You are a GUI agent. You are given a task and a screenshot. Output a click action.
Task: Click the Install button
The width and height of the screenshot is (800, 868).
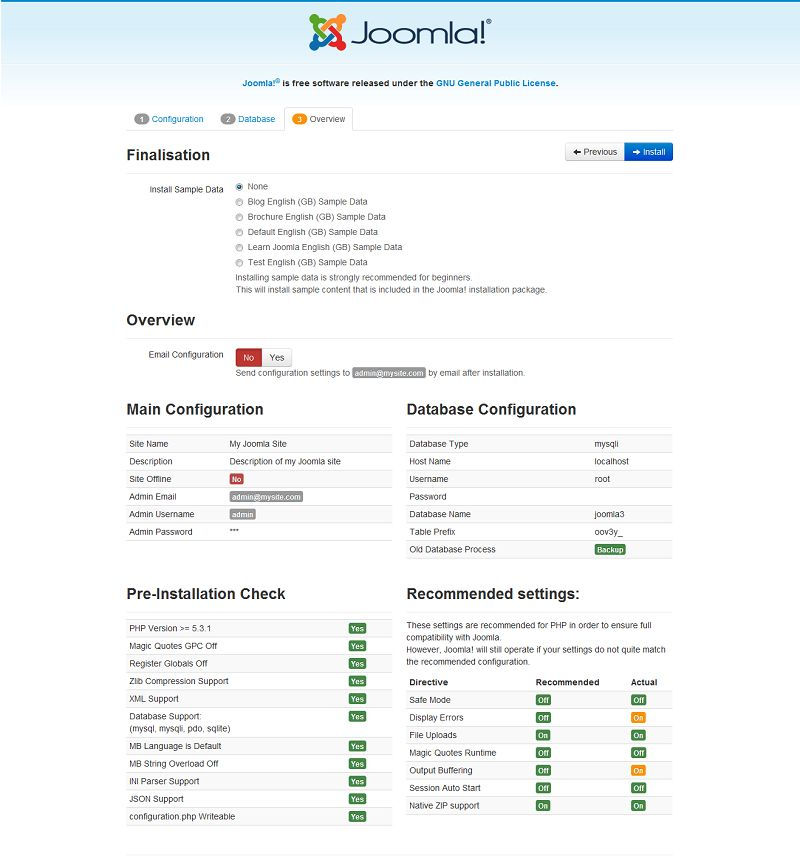click(650, 151)
